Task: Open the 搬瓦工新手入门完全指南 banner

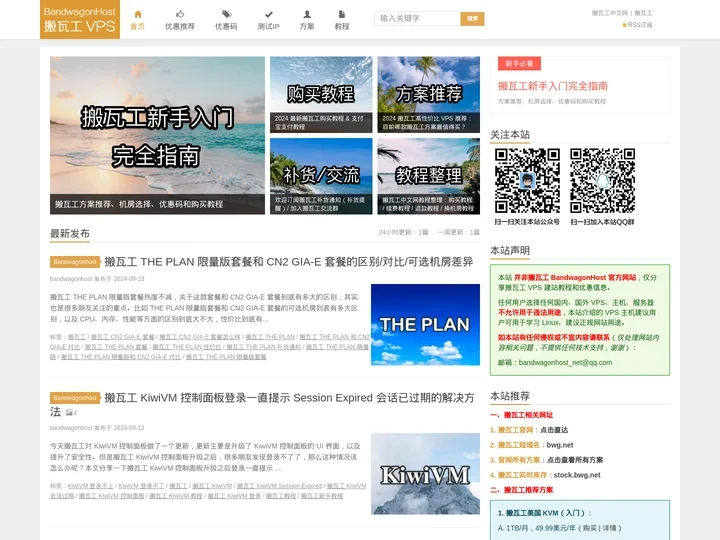Action: point(158,135)
